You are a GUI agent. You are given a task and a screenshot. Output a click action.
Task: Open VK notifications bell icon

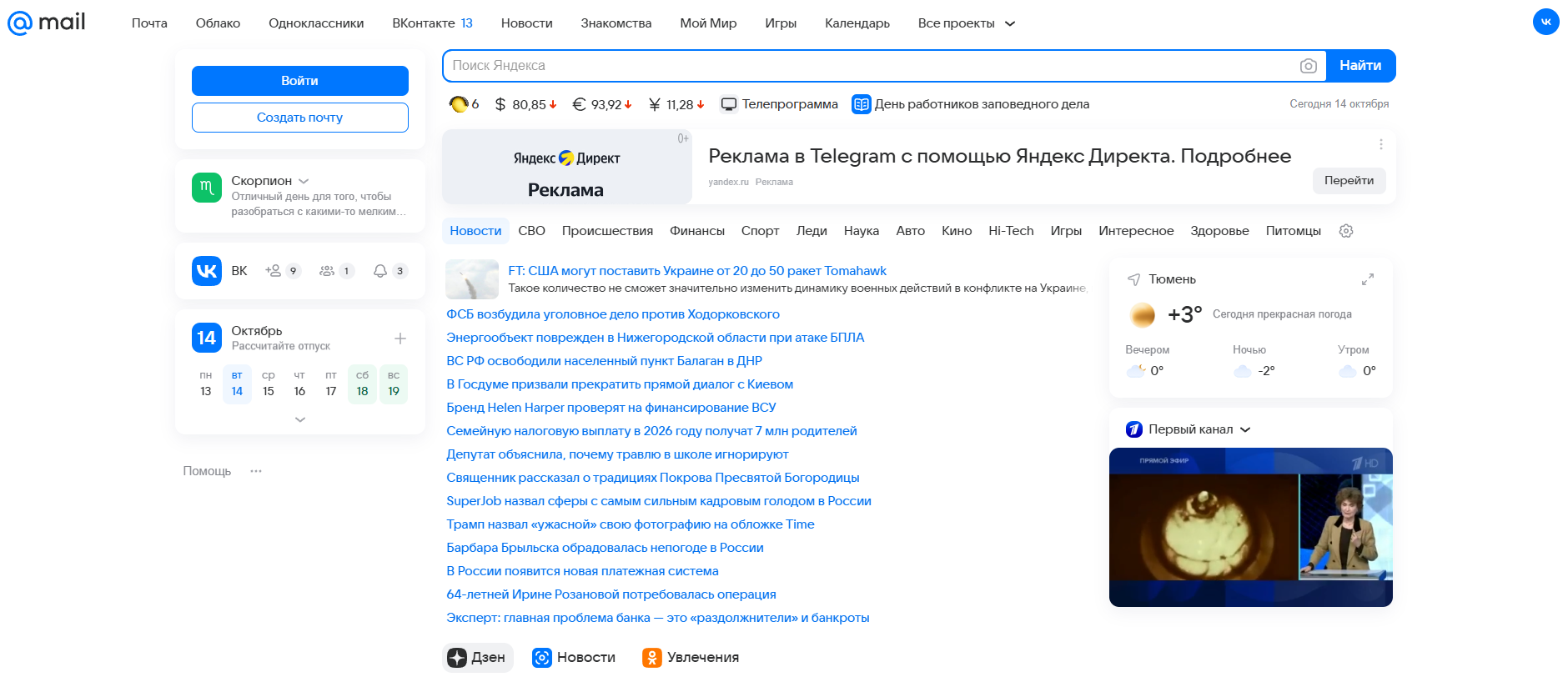[380, 271]
